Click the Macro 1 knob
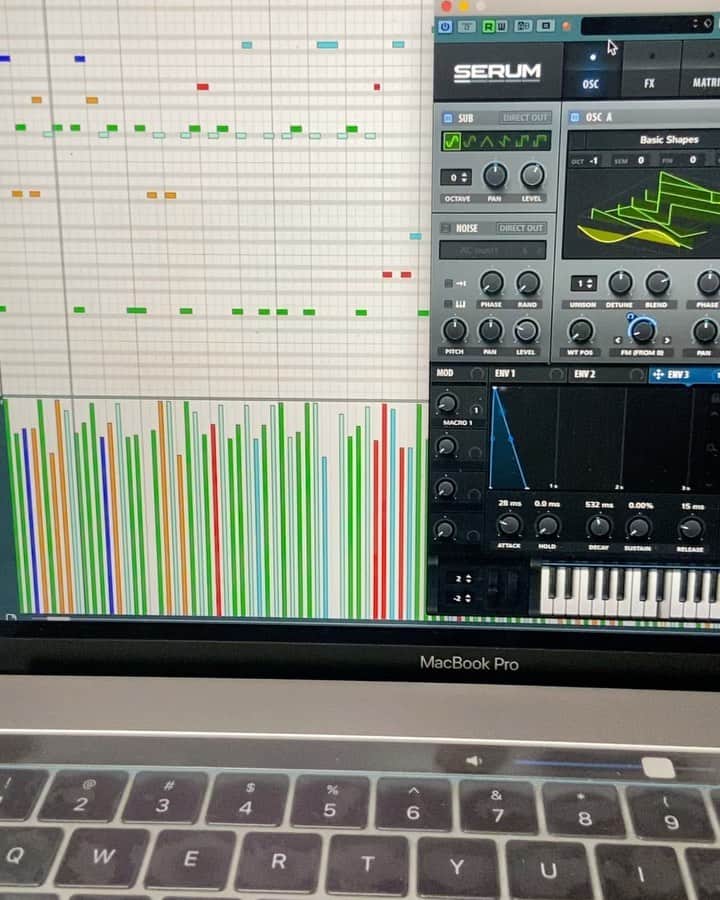Screen dimensions: 720x900 [447, 404]
